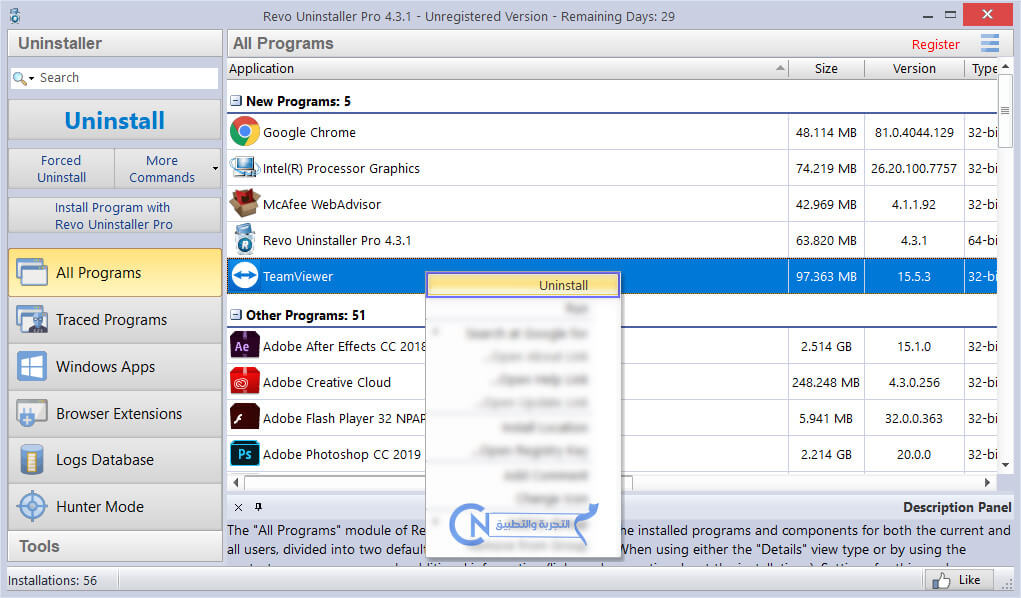Expand the Uninstaller section header
The image size is (1021, 598).
coord(115,43)
